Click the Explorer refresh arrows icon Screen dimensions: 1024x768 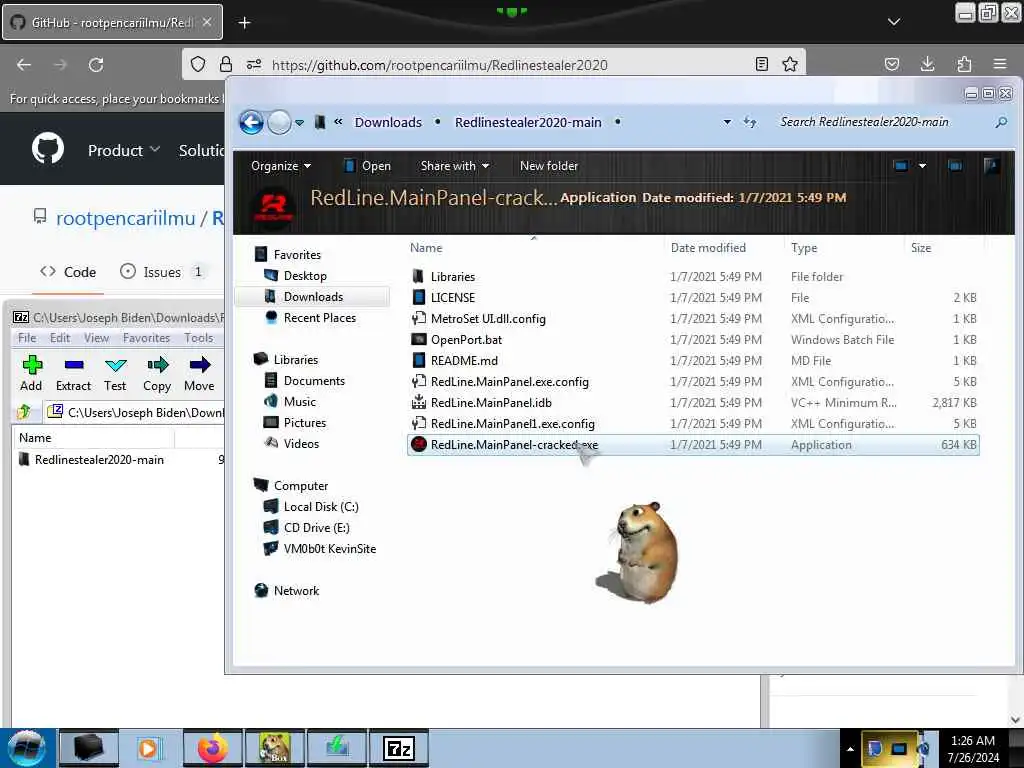pyautogui.click(x=750, y=122)
